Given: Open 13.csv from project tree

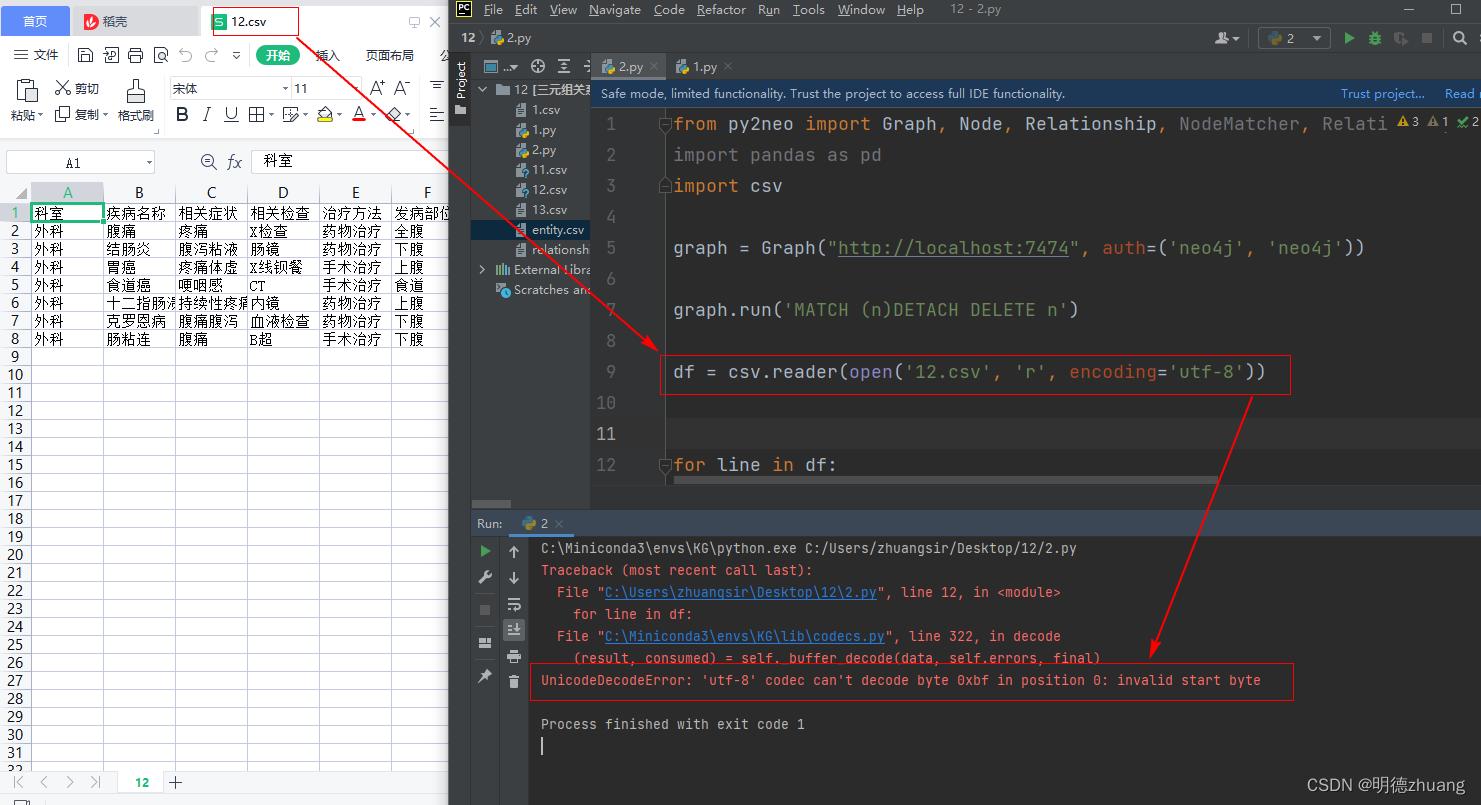Looking at the screenshot, I should pos(549,210).
